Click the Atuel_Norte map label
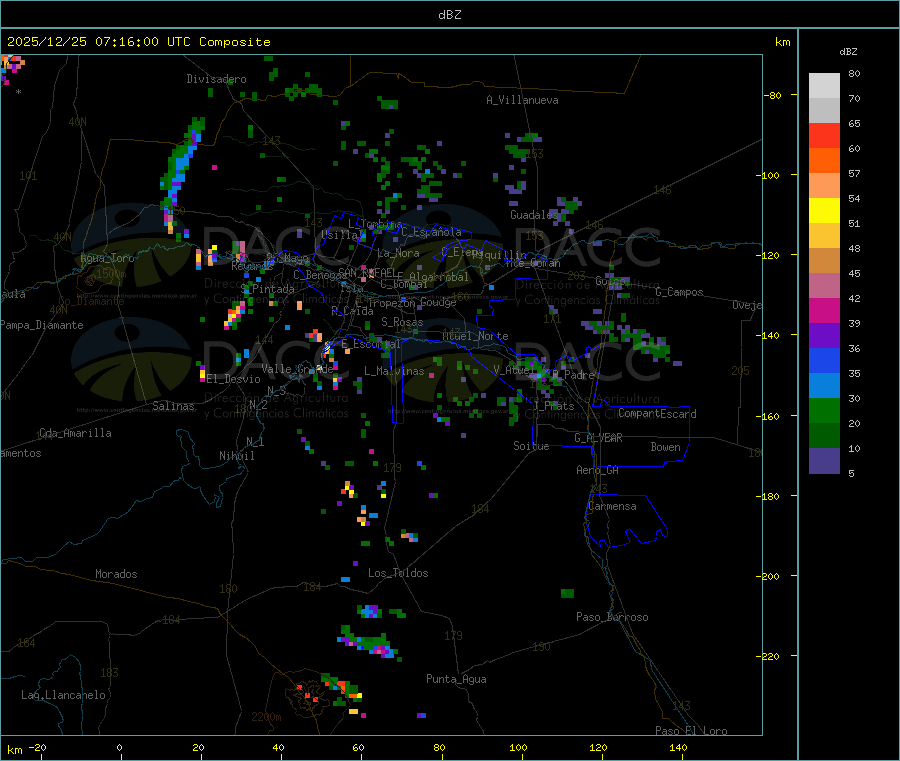This screenshot has height=761, width=900. tap(475, 336)
